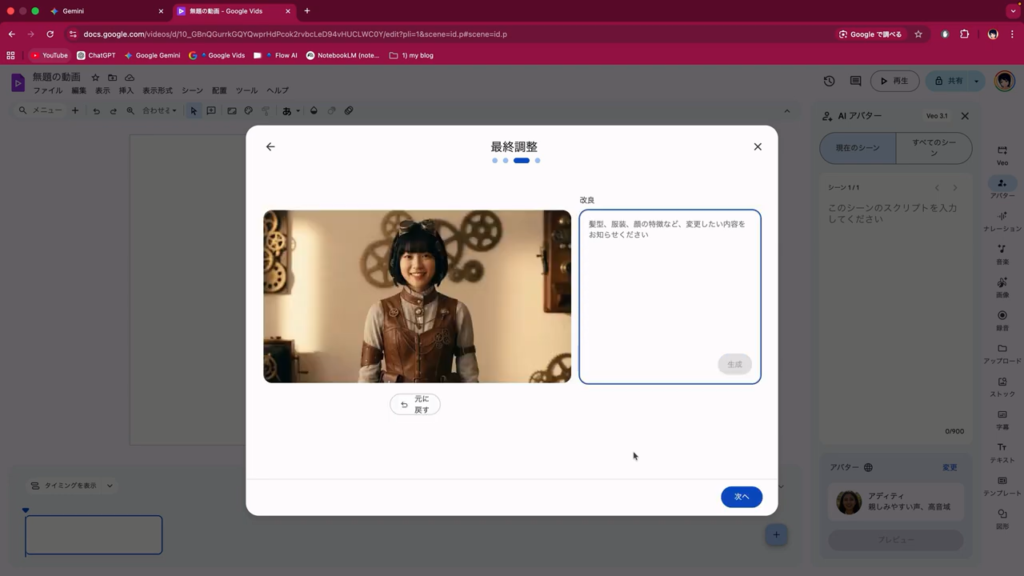
Task: Select the generated avatar preview image
Action: [x=417, y=296]
